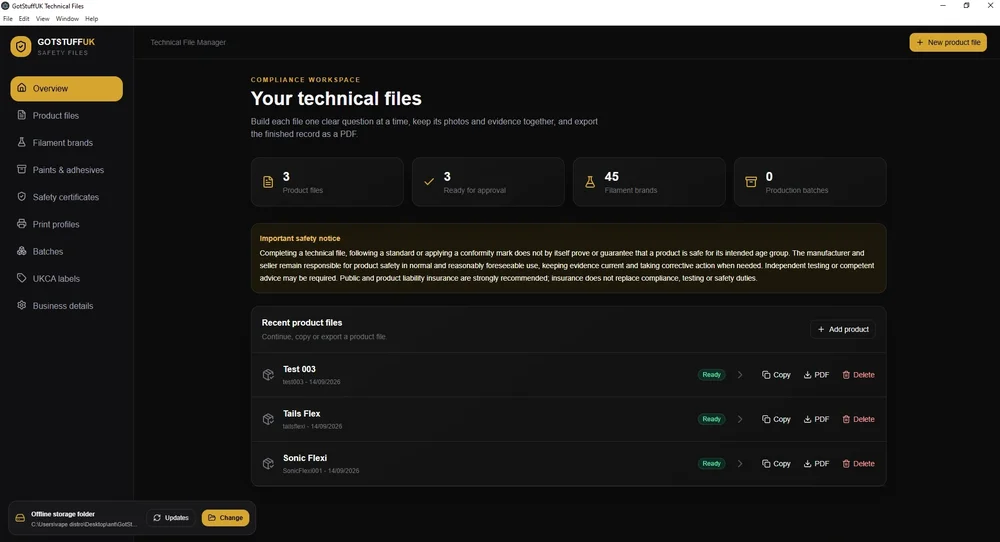Select the Tails Flex product name

click(x=302, y=413)
